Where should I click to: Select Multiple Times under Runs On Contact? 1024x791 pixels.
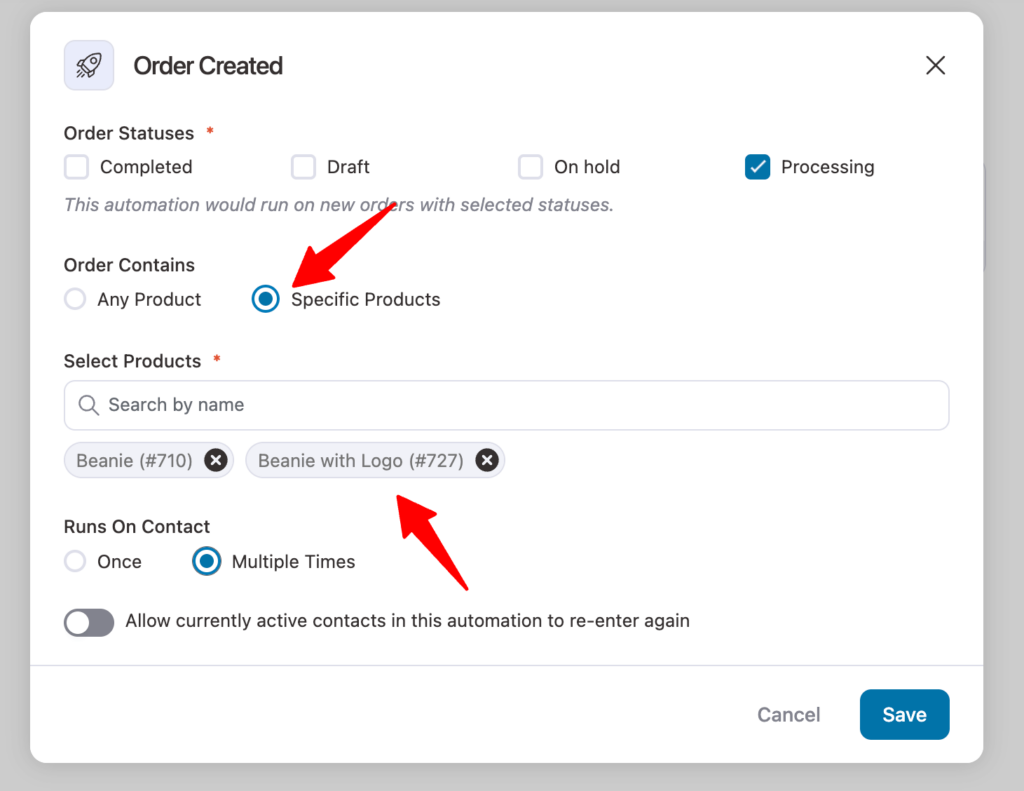(205, 561)
